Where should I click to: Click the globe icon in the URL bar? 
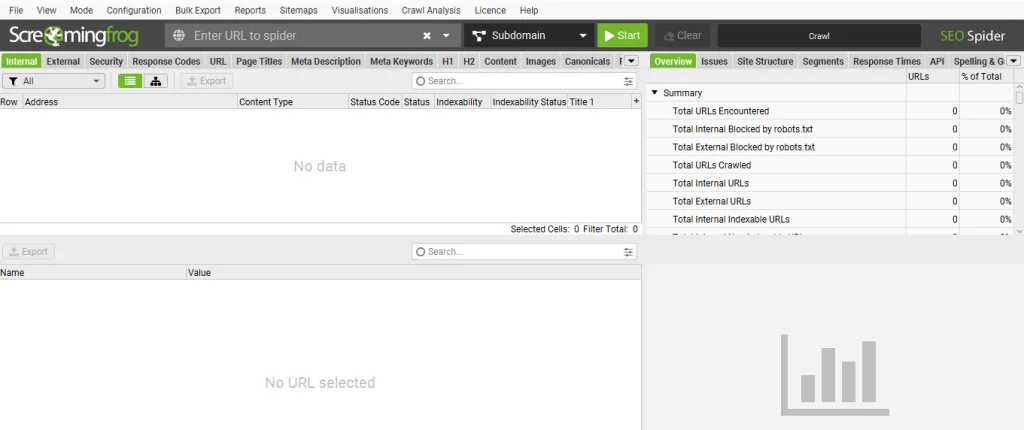point(179,35)
